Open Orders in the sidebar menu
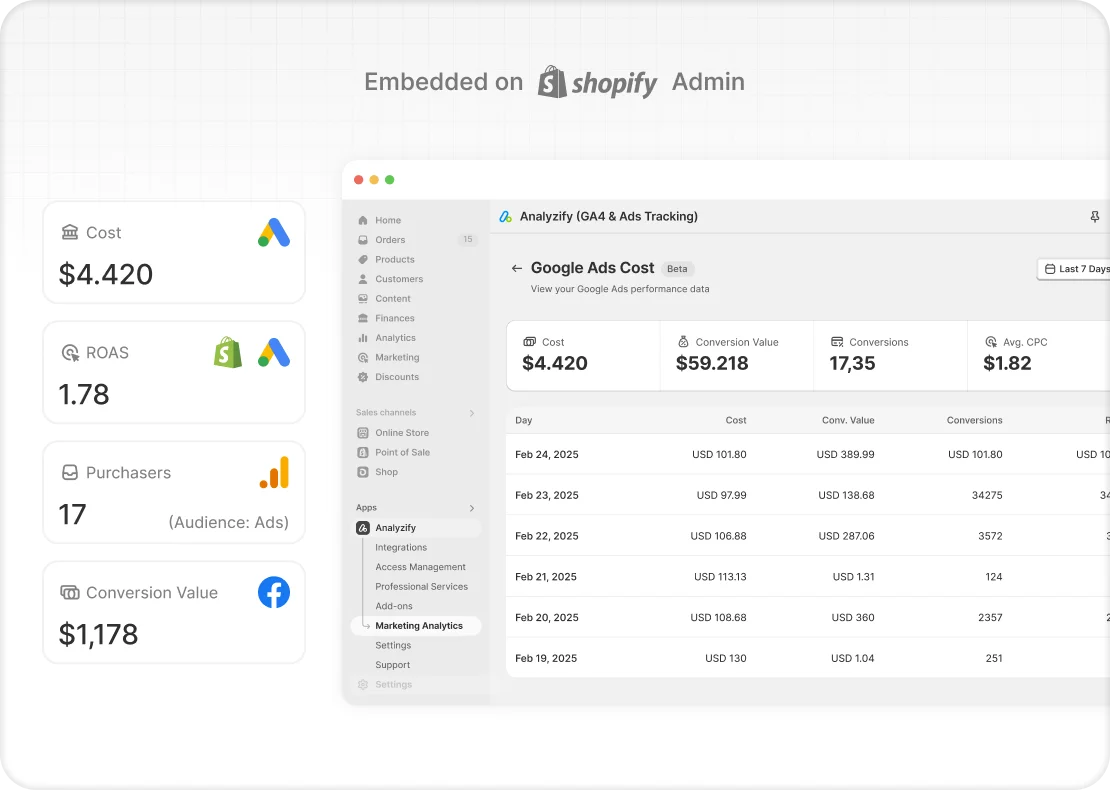The height and width of the screenshot is (790, 1110). coord(390,240)
